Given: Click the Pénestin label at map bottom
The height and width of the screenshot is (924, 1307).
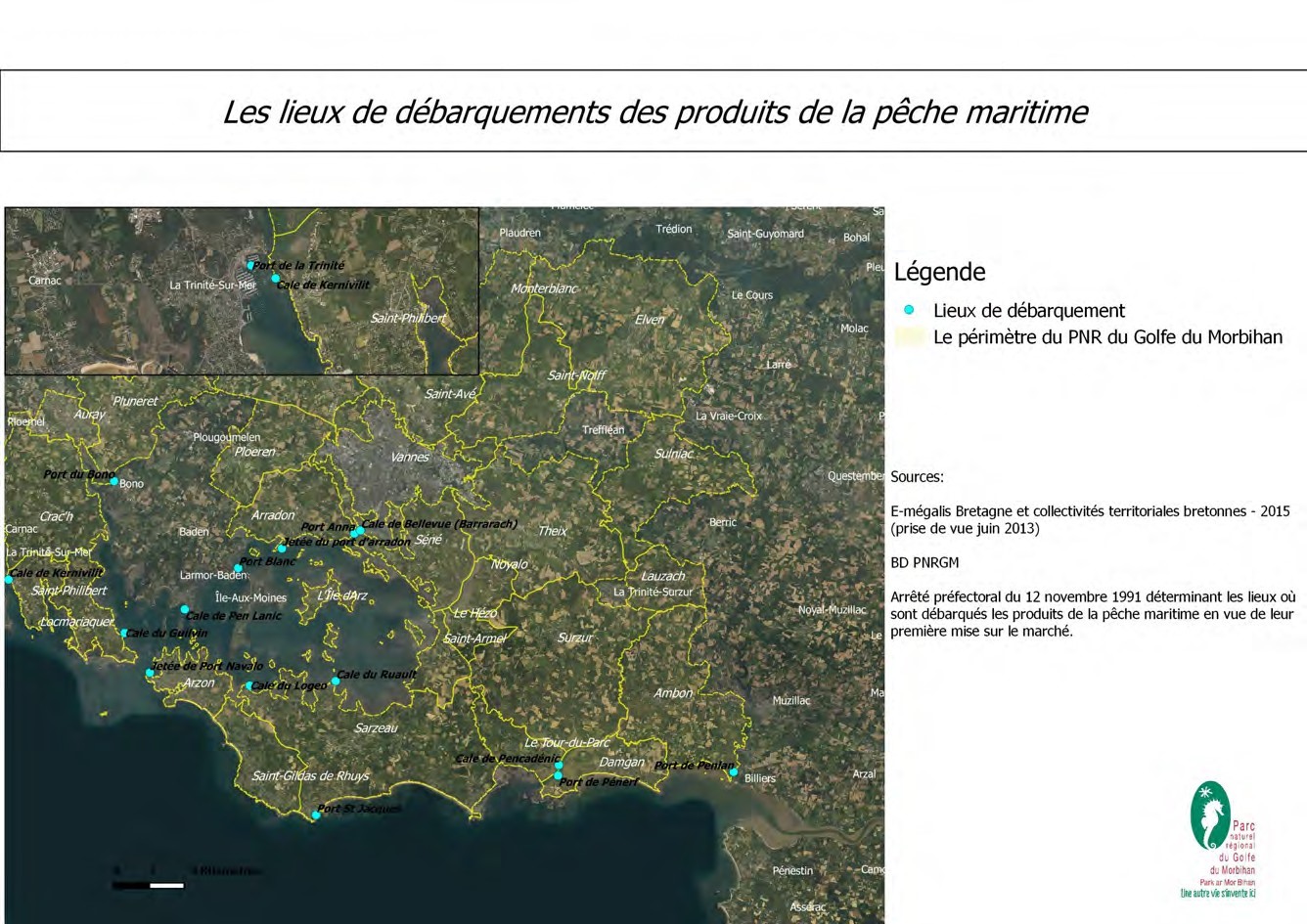Looking at the screenshot, I should tap(792, 870).
